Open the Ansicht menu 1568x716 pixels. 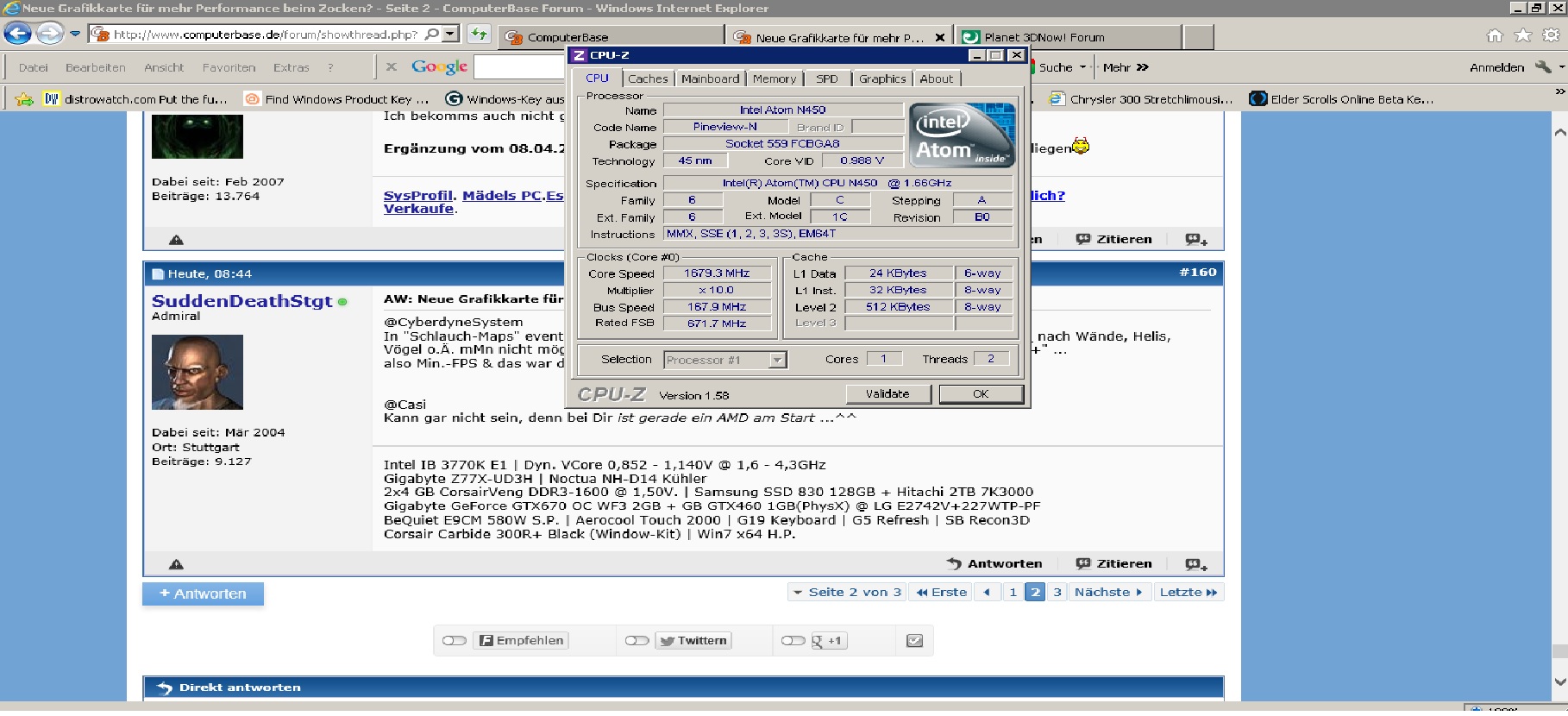164,67
